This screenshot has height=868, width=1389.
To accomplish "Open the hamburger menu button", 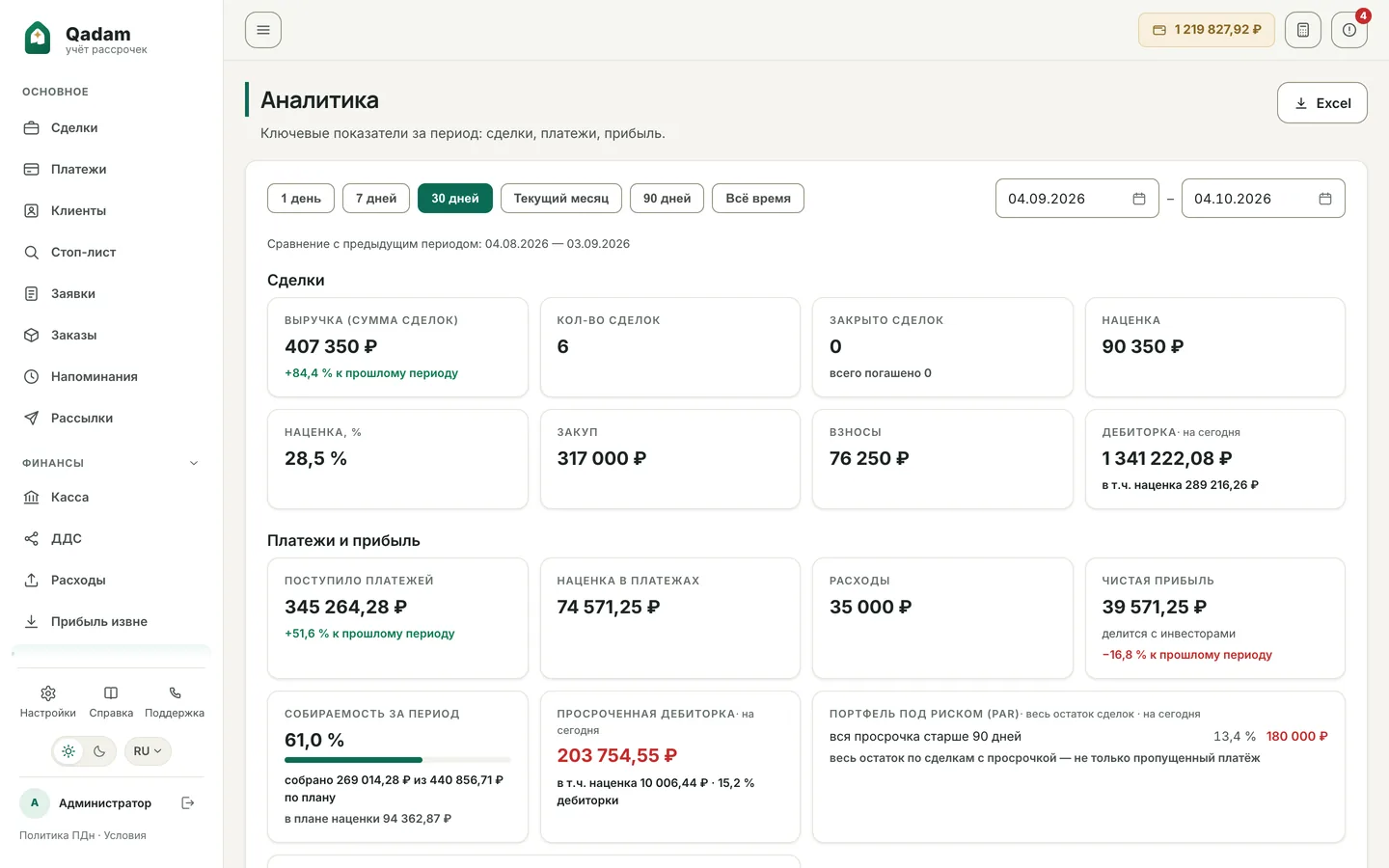I will (263, 30).
